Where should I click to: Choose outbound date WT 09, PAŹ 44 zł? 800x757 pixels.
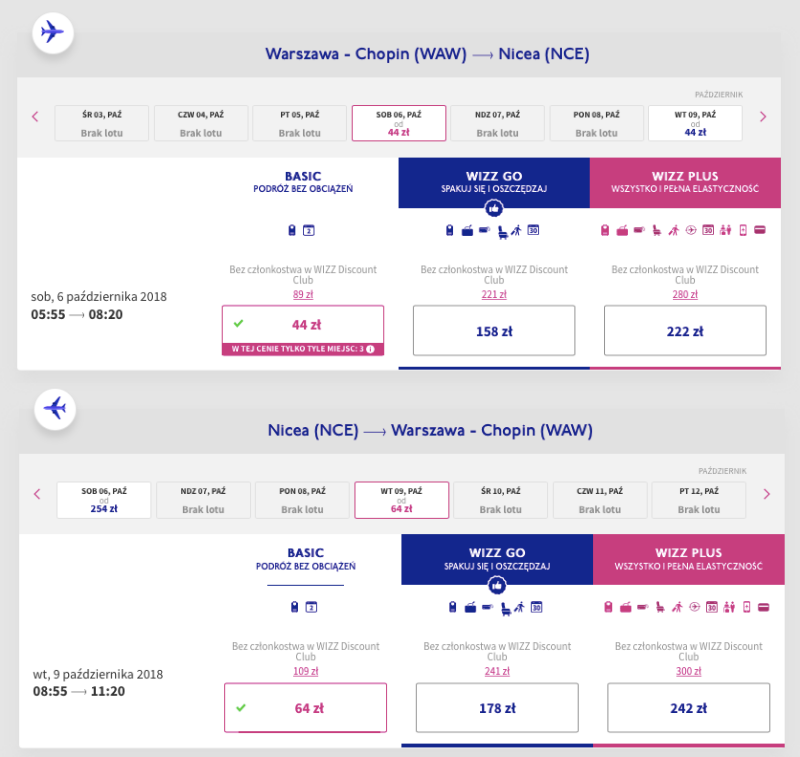pyautogui.click(x=695, y=123)
